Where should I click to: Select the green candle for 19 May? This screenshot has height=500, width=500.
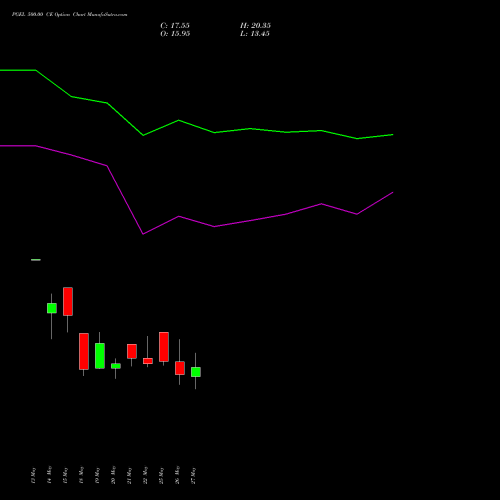[x=100, y=356]
